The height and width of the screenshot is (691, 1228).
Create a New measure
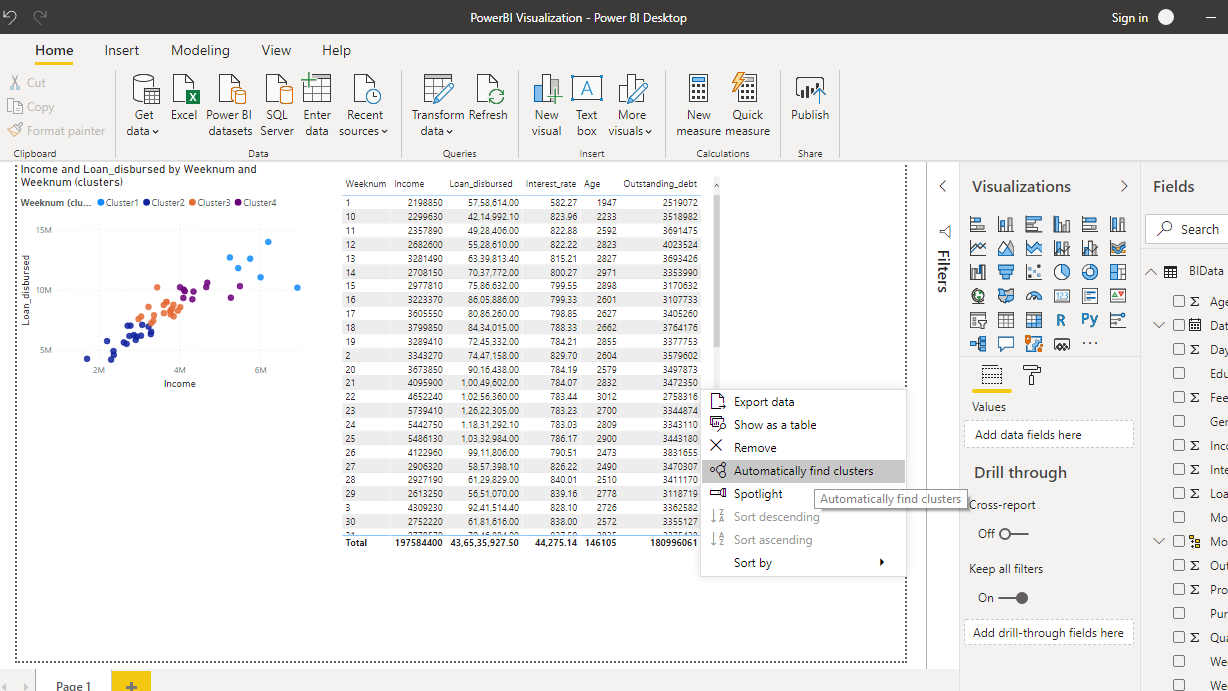[699, 104]
